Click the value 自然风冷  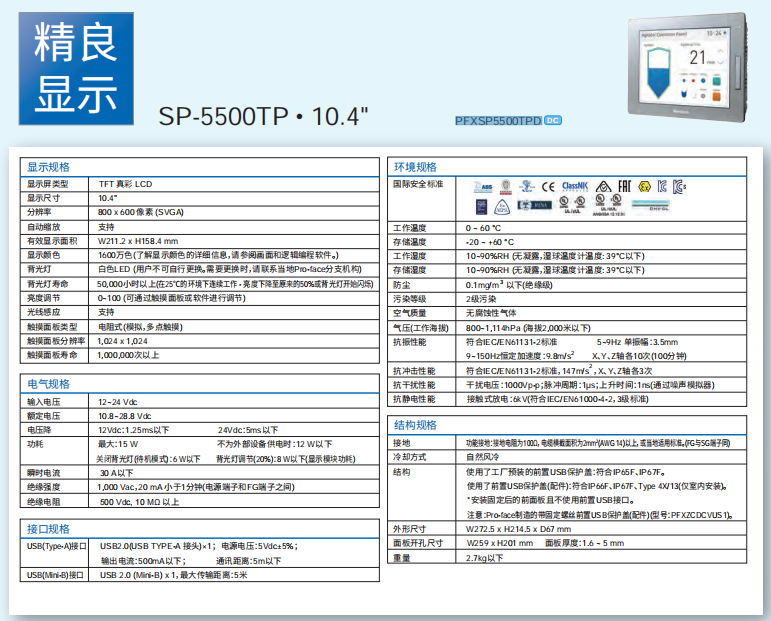482,457
